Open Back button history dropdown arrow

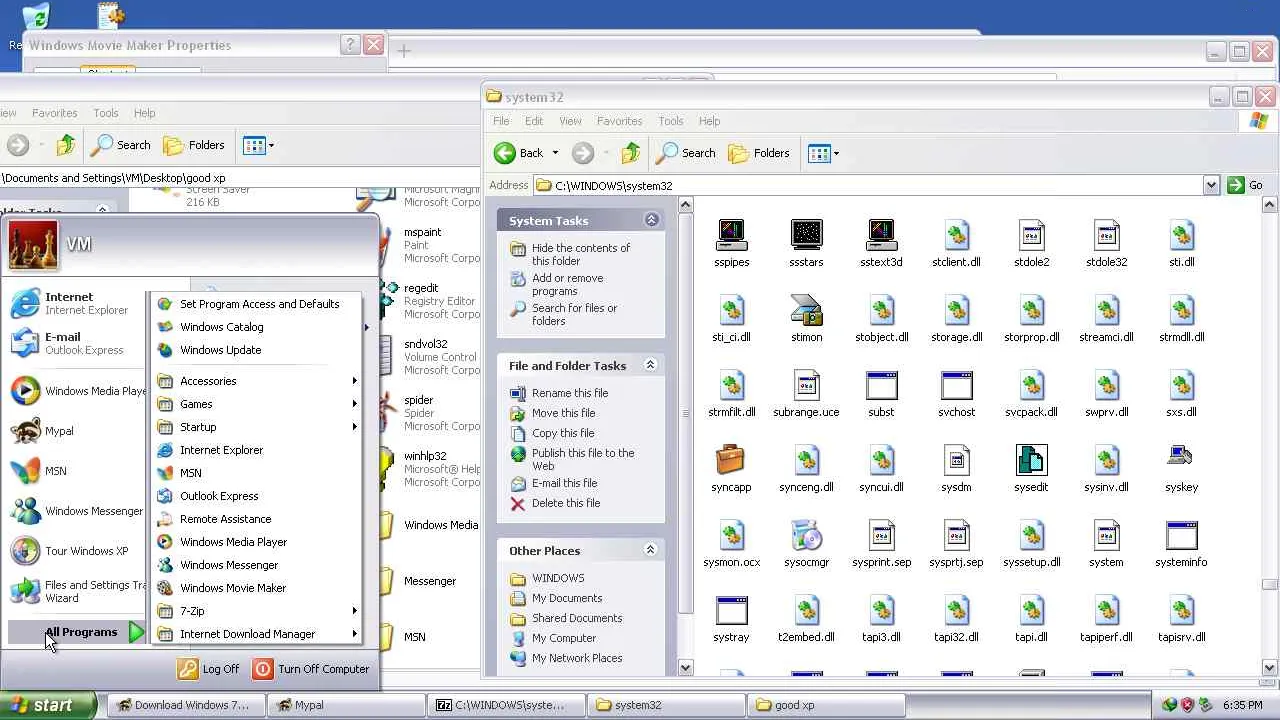click(555, 153)
